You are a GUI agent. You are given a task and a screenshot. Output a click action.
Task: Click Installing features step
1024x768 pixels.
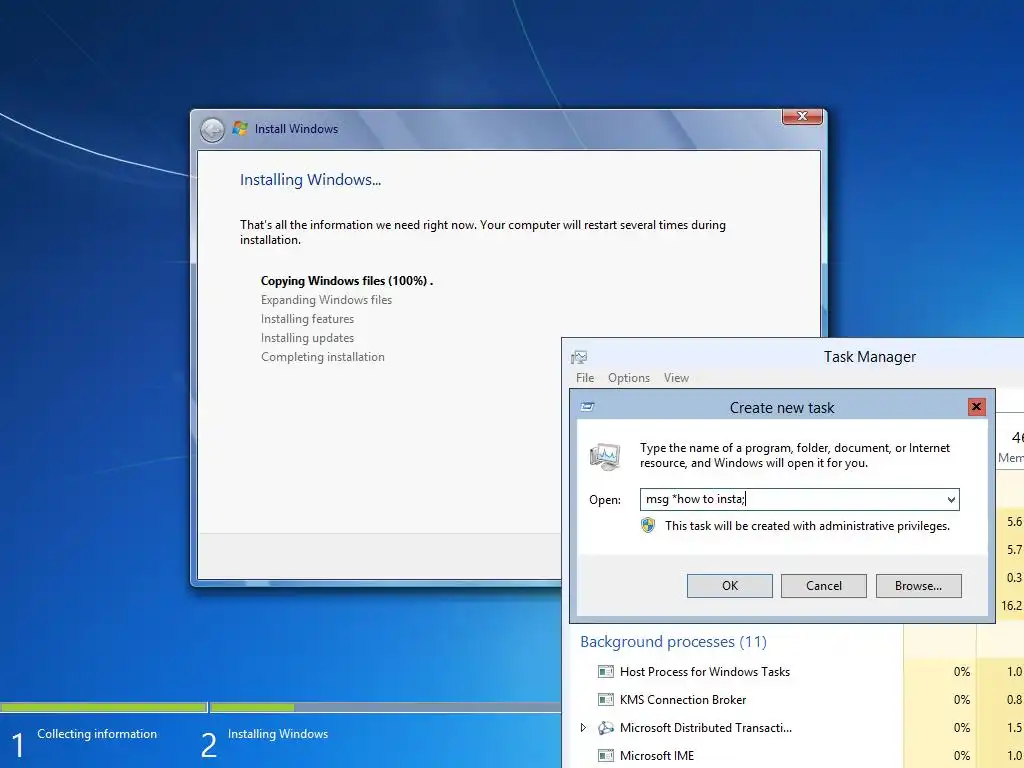click(308, 319)
